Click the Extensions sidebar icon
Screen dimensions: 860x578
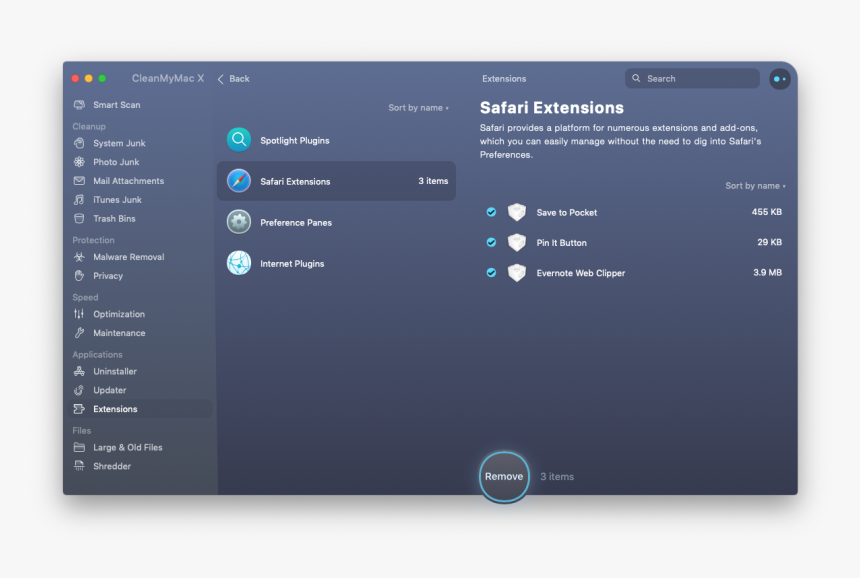(x=80, y=409)
